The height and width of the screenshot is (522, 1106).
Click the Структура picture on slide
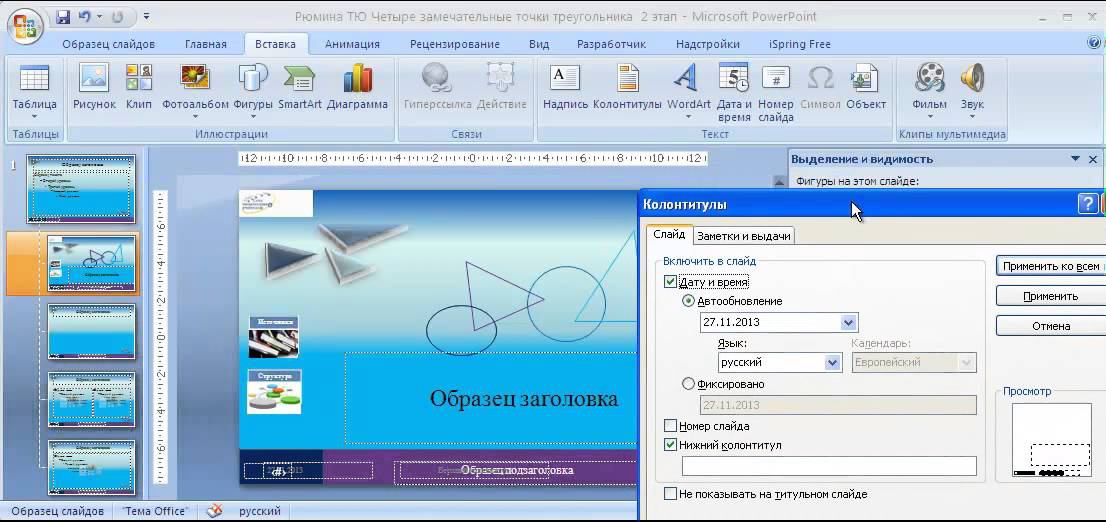click(x=274, y=392)
